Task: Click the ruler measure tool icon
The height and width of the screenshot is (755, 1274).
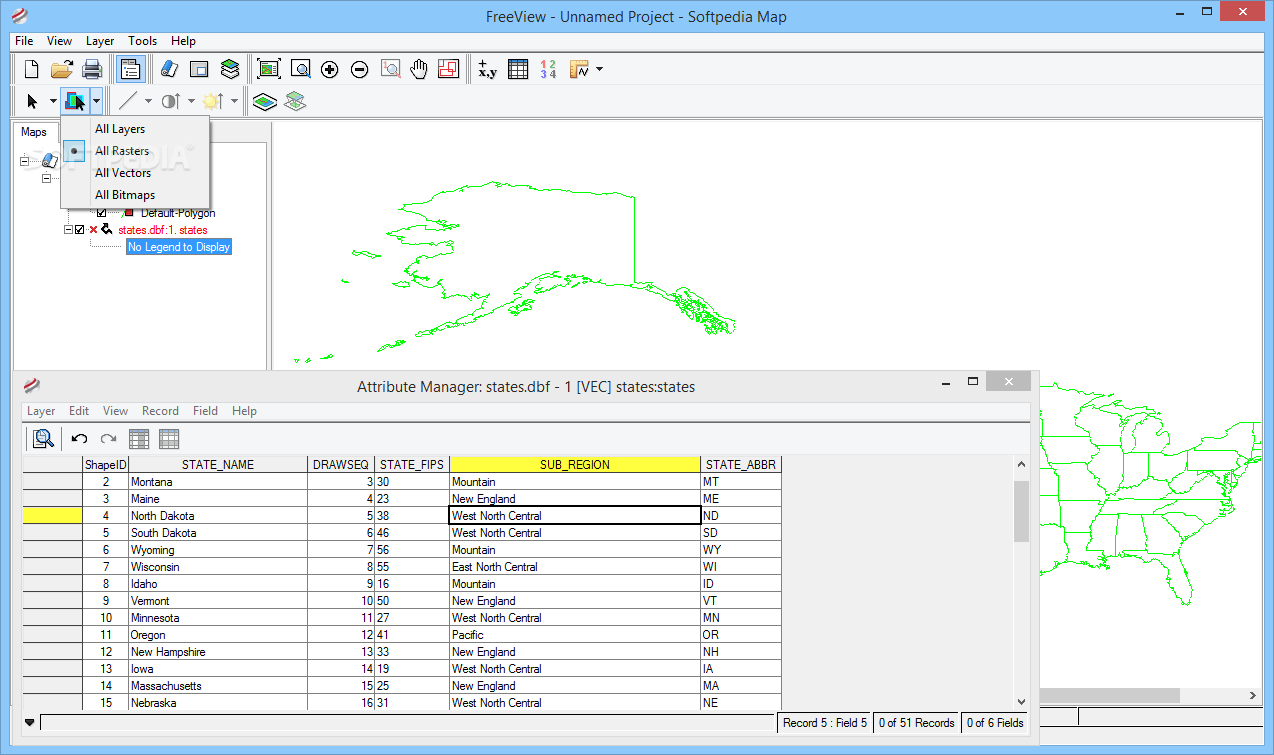Action: coord(579,69)
